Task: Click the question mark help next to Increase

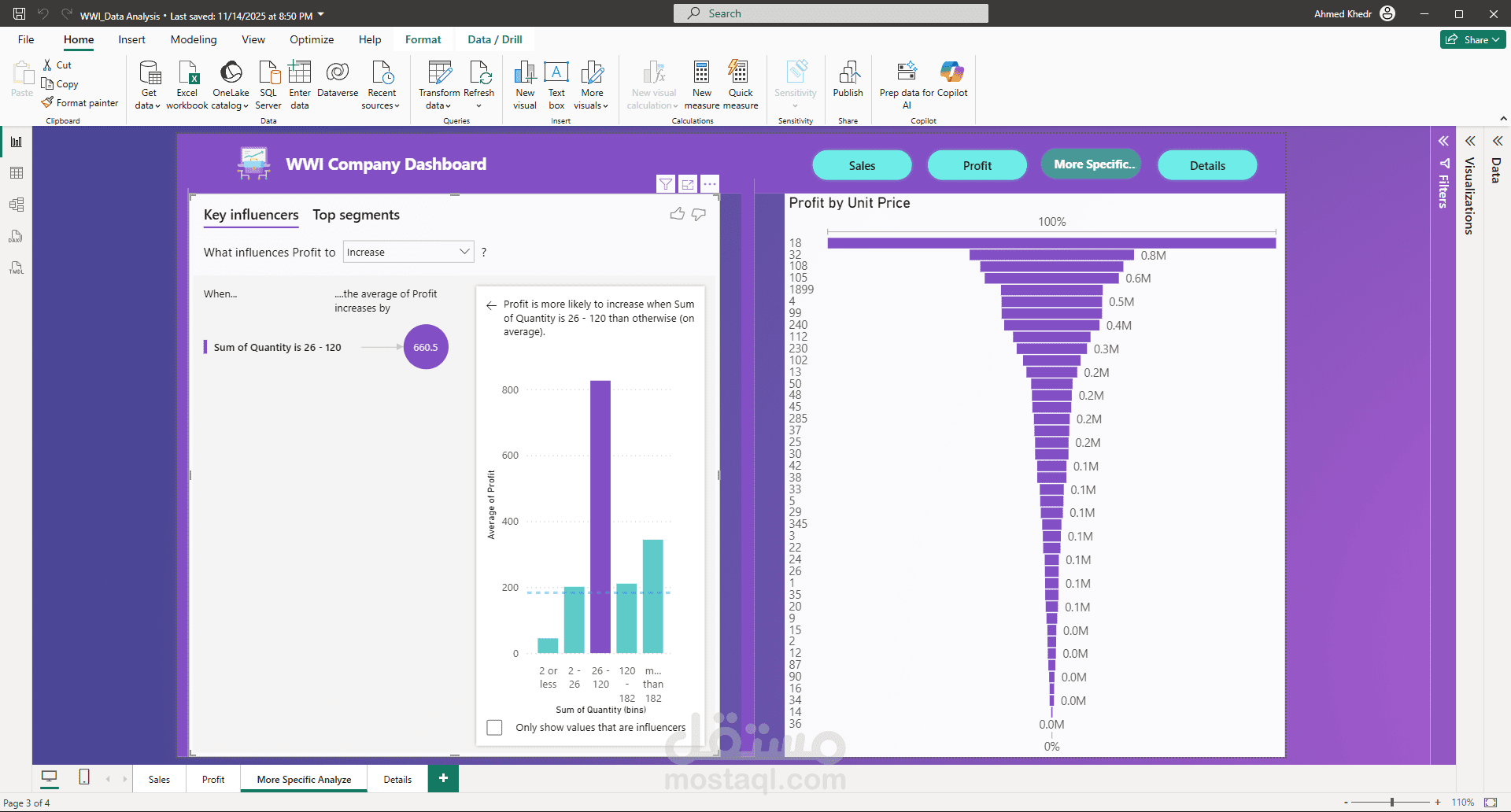Action: point(484,253)
